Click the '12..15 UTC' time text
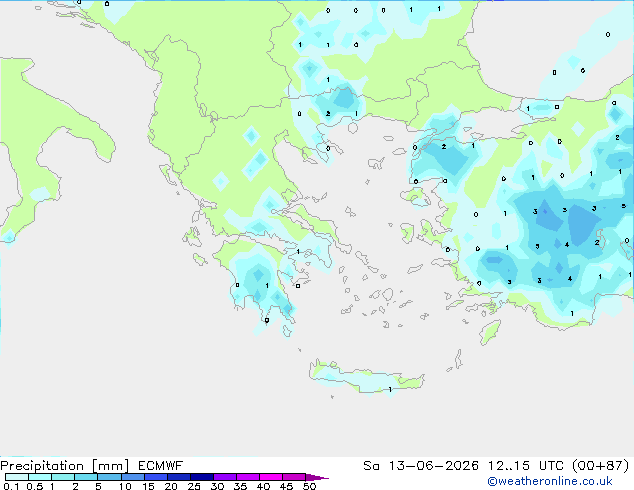This screenshot has width=634, height=490. point(526,466)
